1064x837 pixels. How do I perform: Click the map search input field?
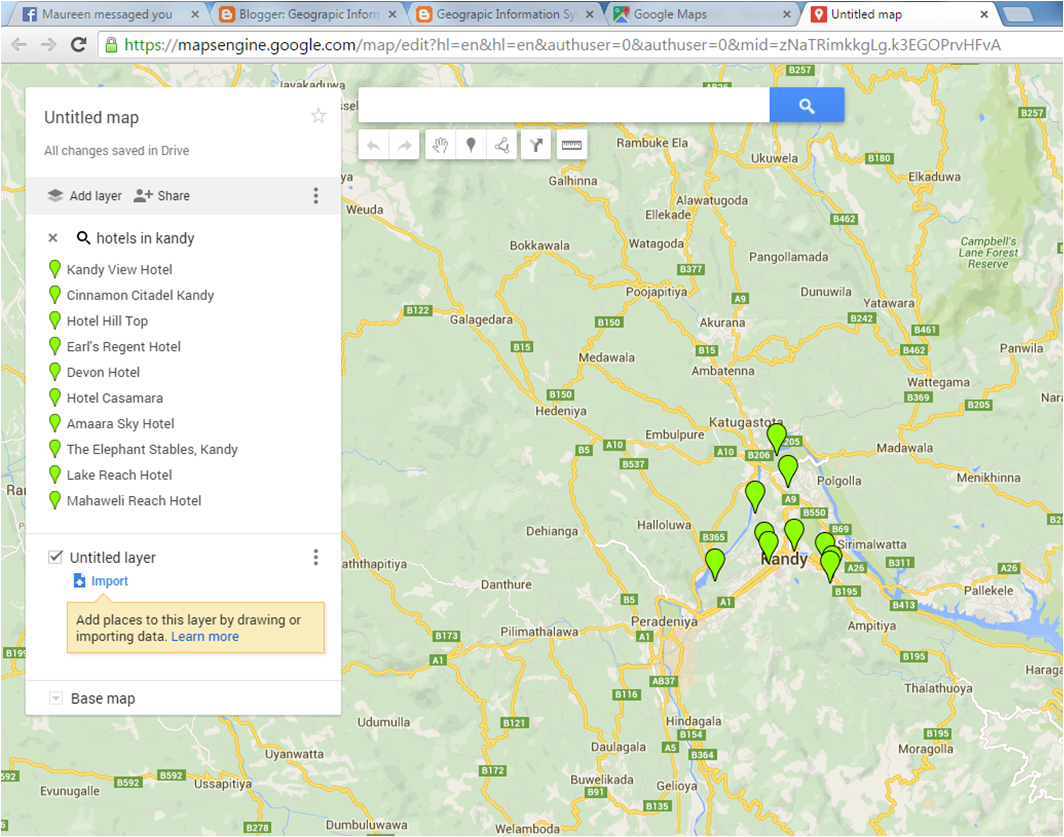[564, 105]
